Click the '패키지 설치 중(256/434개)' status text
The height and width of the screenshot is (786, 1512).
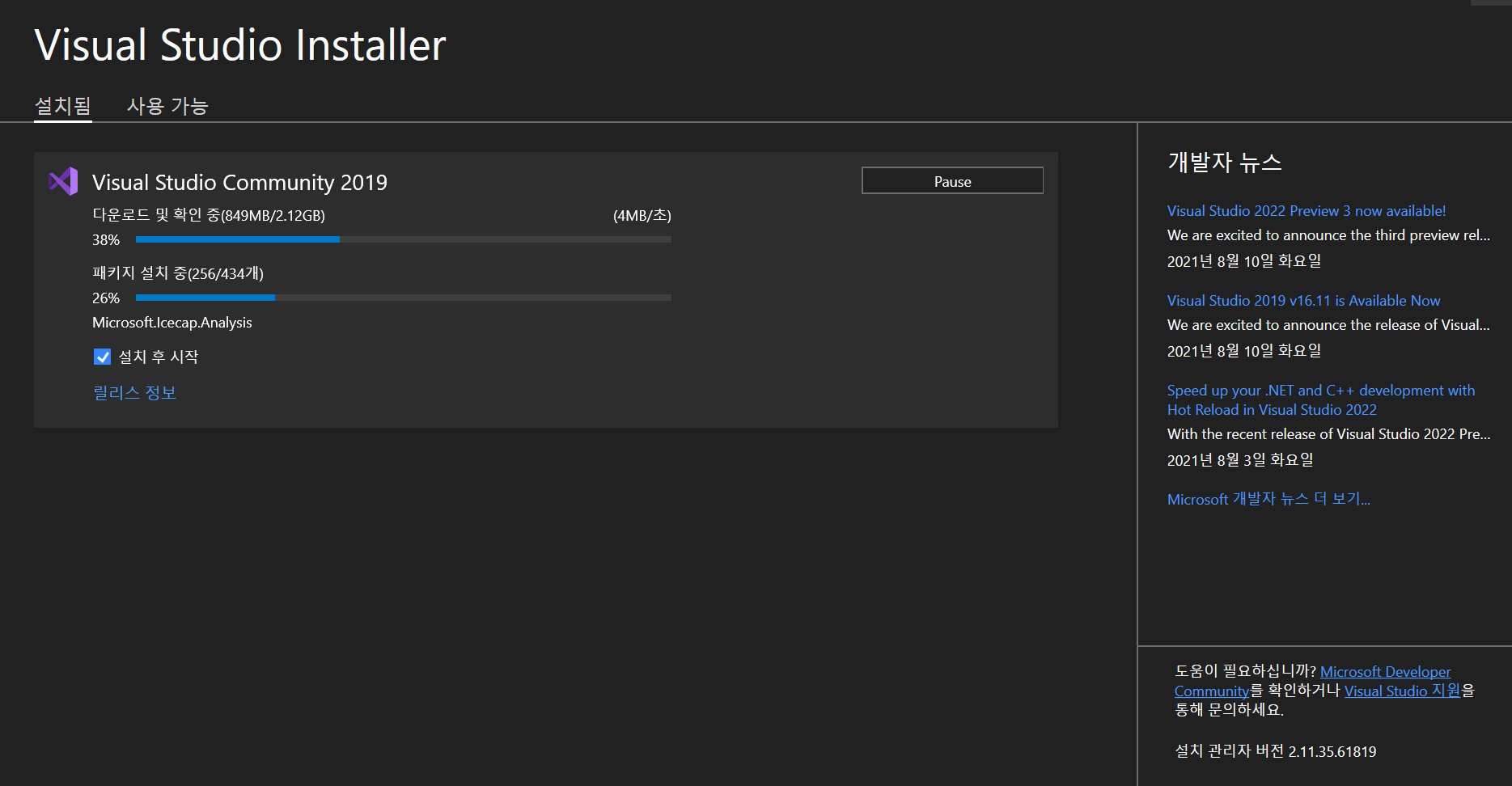pyautogui.click(x=178, y=274)
